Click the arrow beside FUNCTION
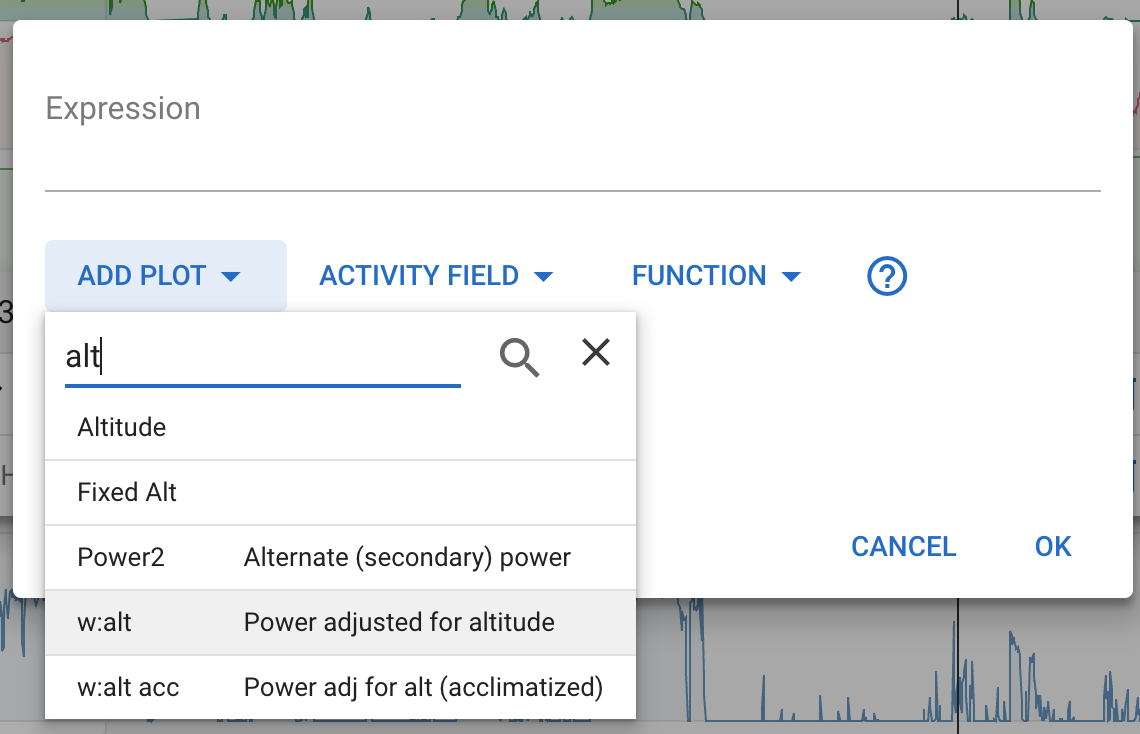1140x734 pixels. tap(791, 277)
